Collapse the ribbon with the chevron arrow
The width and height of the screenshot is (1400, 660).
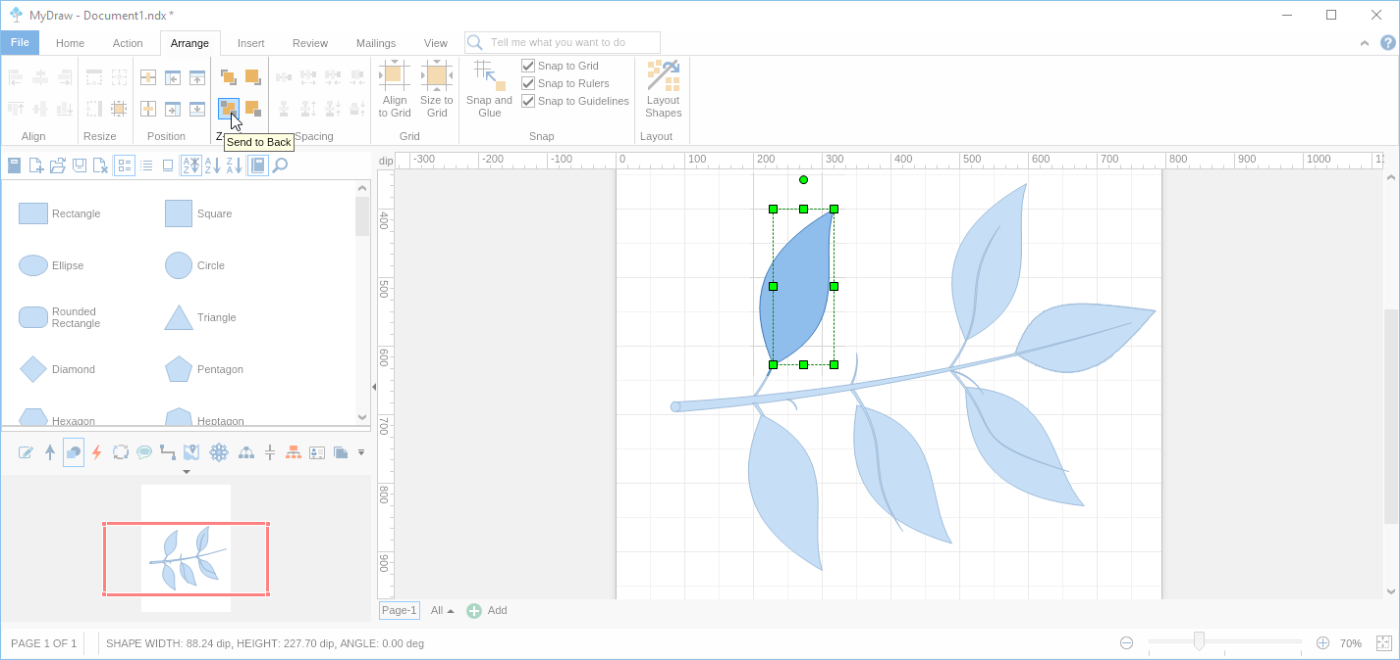1364,43
